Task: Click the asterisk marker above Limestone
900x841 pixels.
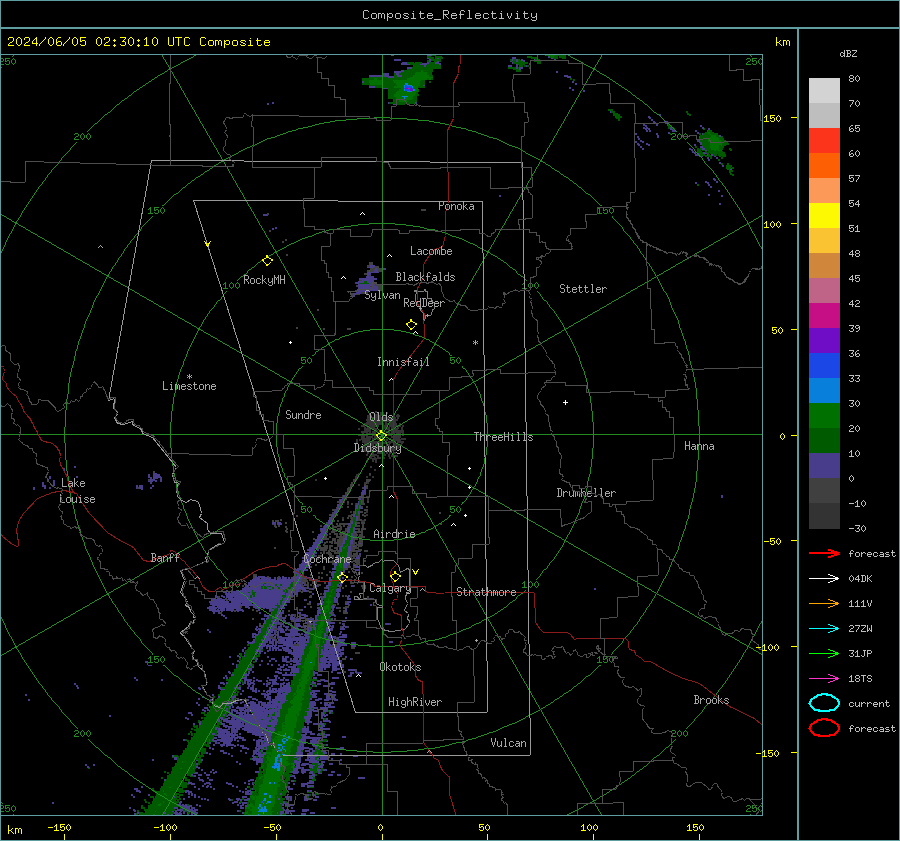Action: (189, 377)
